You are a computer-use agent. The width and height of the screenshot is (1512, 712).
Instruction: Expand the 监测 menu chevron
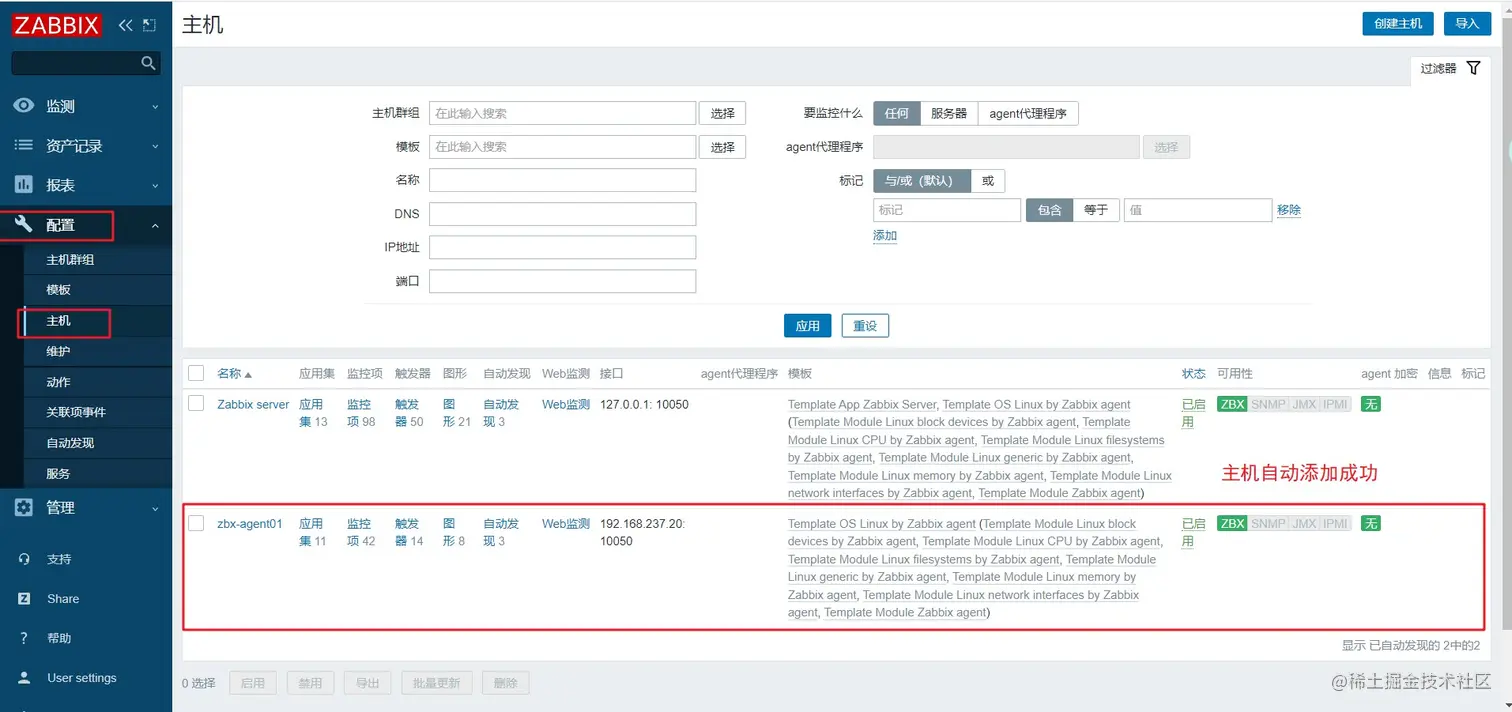pos(155,106)
